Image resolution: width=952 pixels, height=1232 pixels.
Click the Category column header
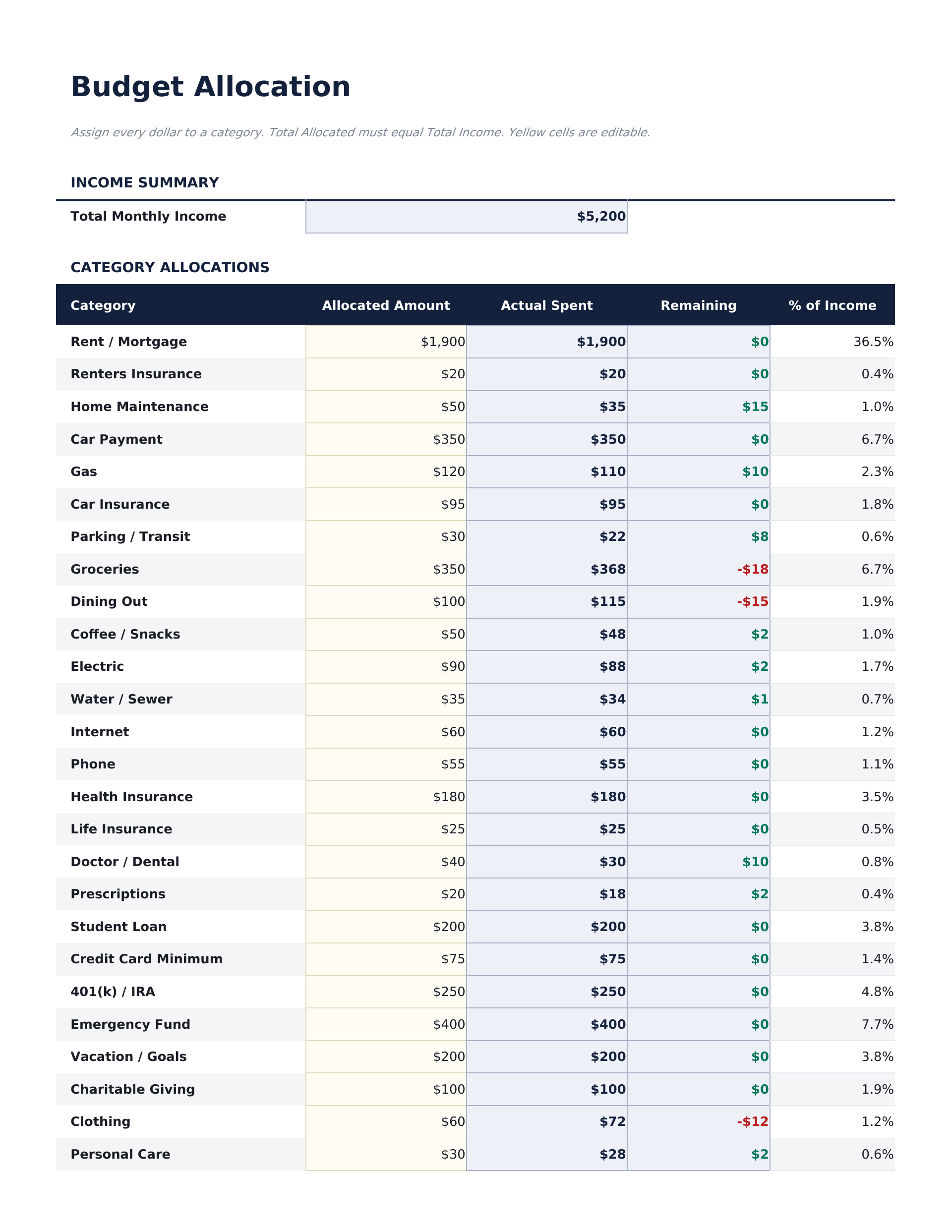[x=103, y=306]
